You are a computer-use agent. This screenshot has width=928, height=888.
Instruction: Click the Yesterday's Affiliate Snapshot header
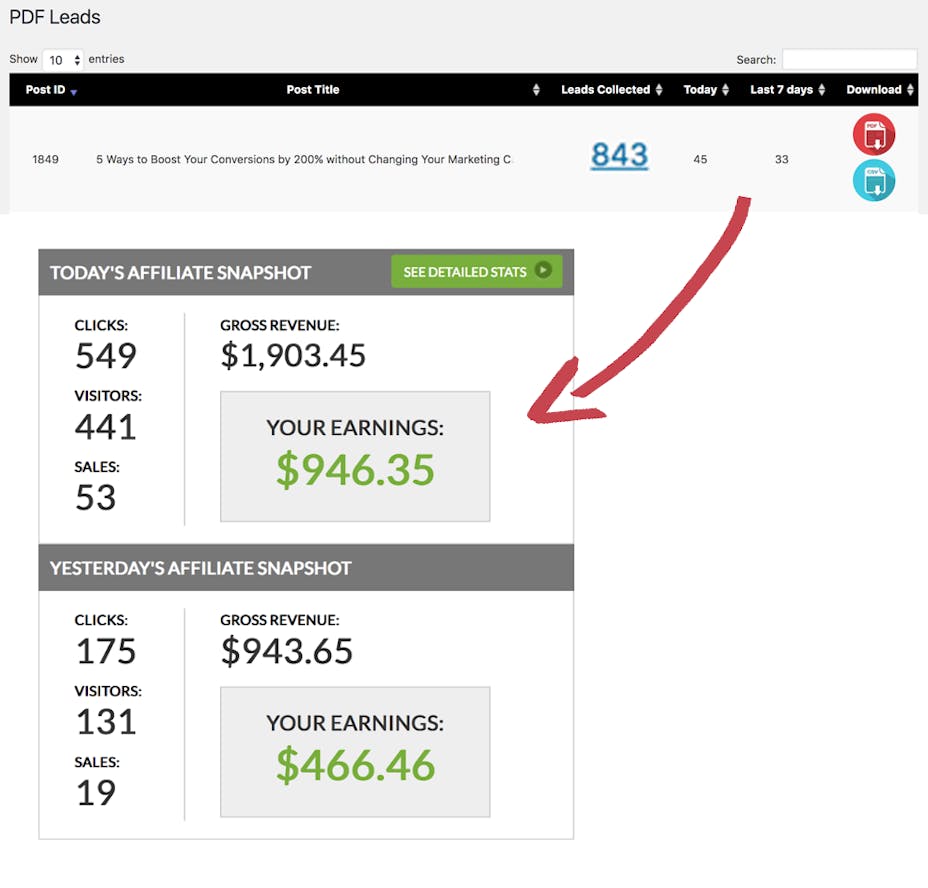[x=201, y=568]
